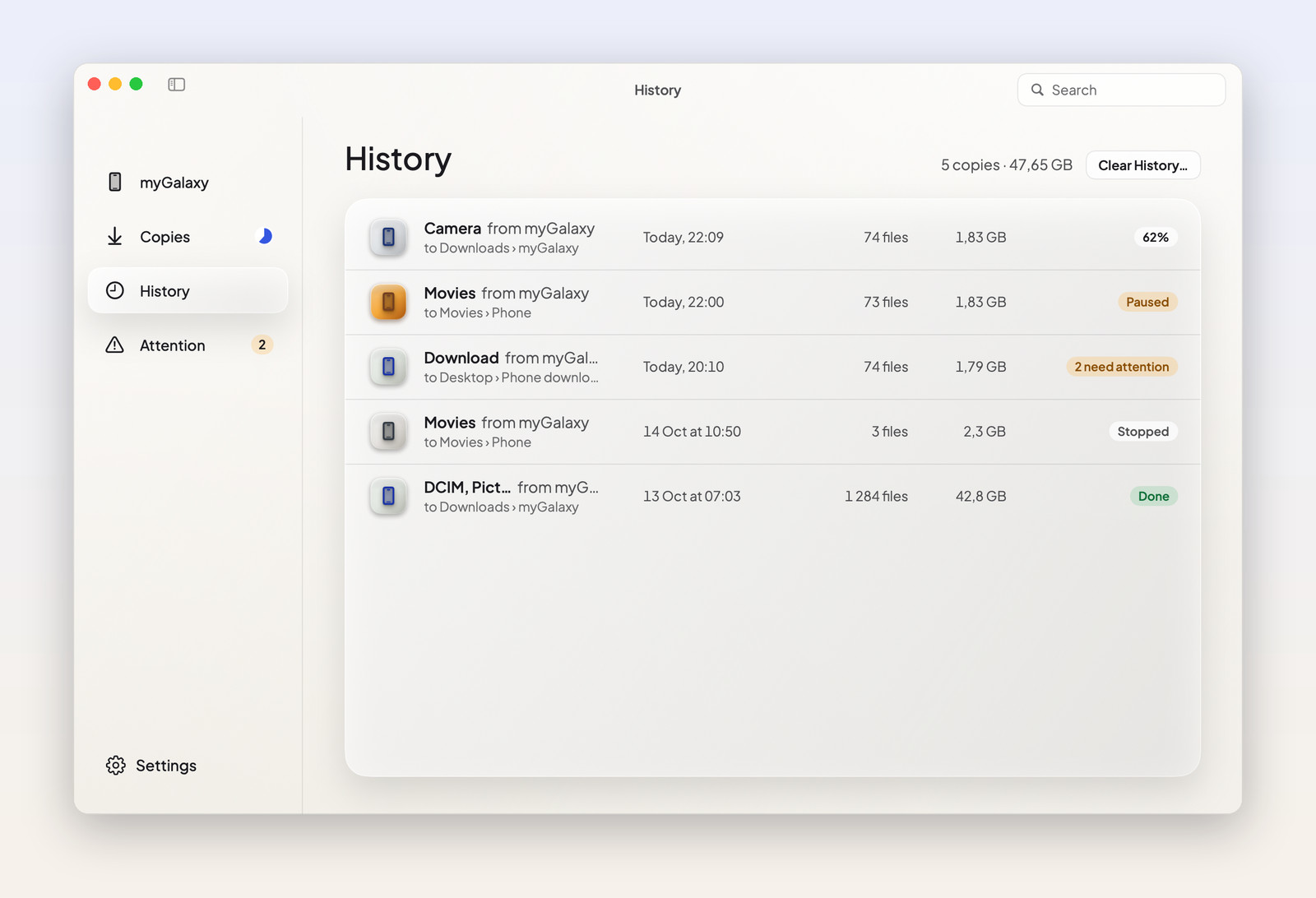Click the 1,79 GB size value

coord(980,367)
